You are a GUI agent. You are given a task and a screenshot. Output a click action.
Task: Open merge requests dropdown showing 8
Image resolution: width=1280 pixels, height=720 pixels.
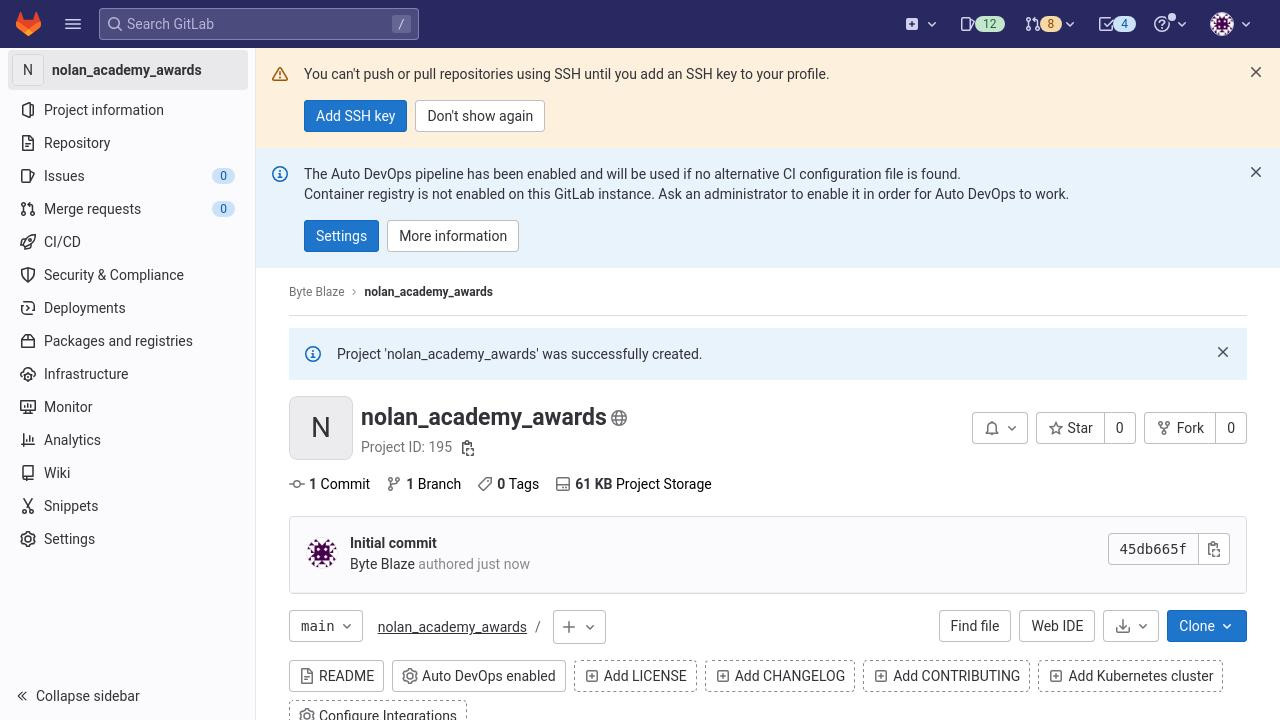pos(1049,24)
